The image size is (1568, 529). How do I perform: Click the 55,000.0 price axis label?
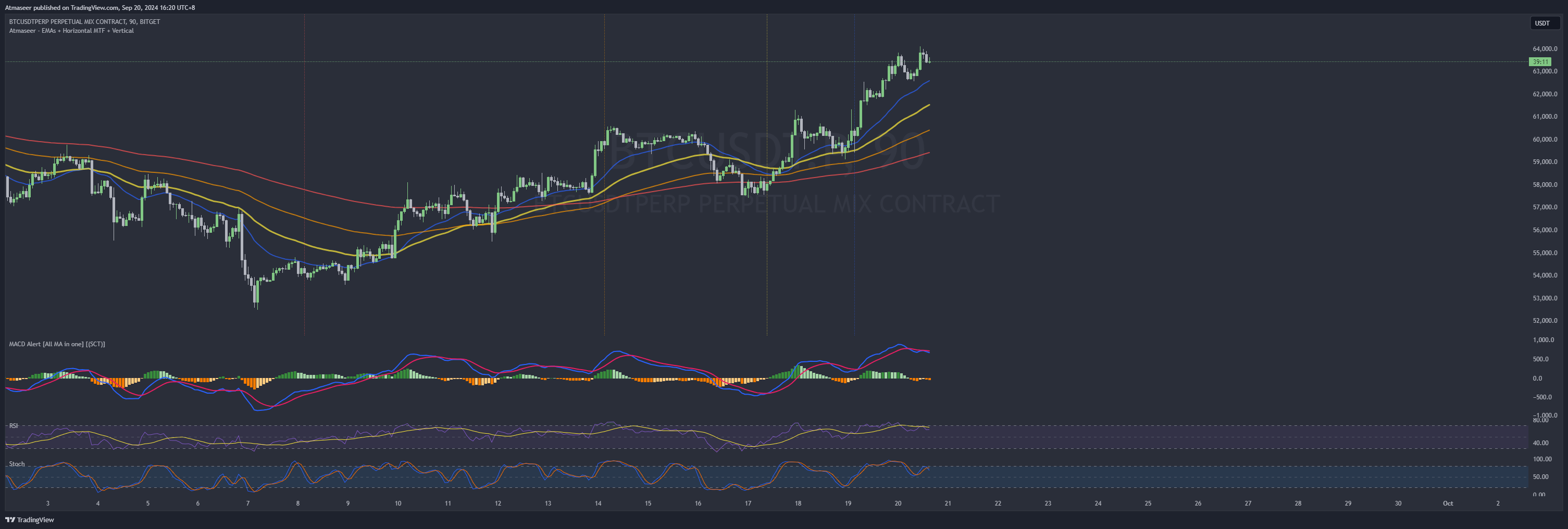1545,253
